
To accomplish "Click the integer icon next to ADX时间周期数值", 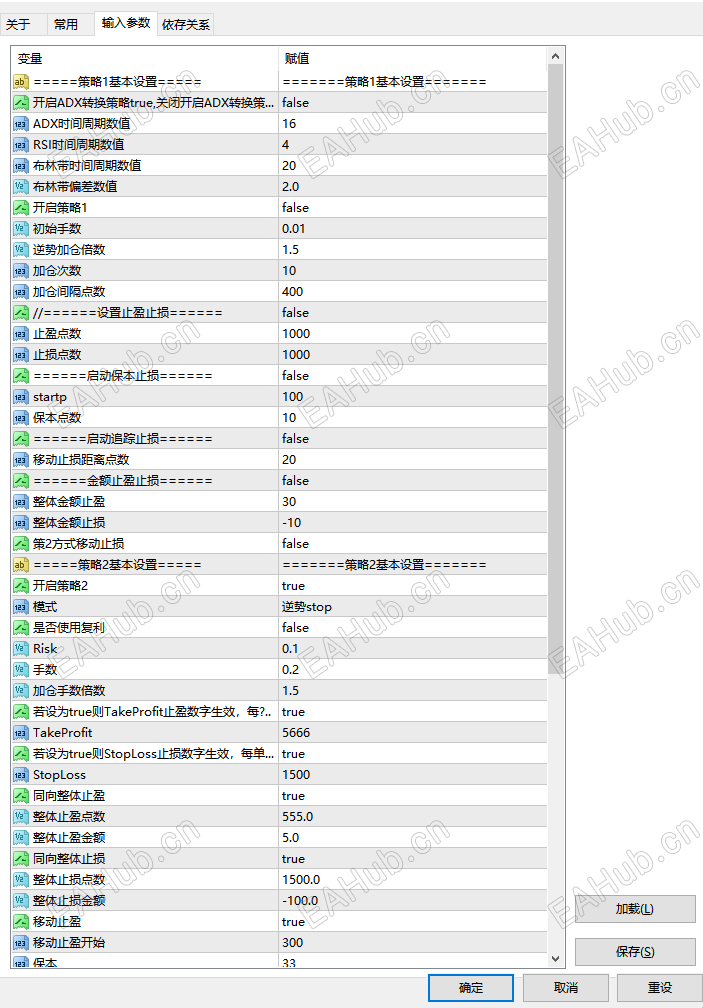I will click(x=21, y=124).
